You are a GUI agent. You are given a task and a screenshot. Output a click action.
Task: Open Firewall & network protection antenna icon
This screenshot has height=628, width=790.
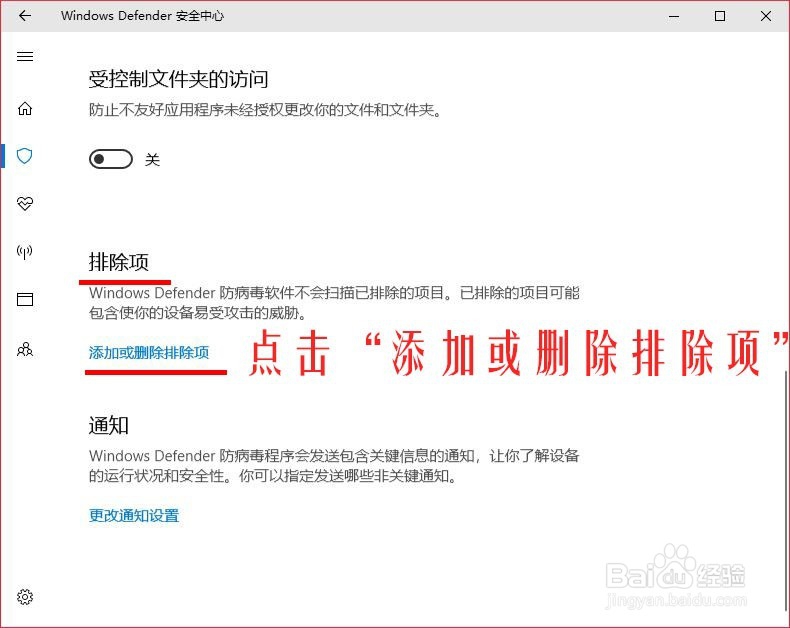25,252
